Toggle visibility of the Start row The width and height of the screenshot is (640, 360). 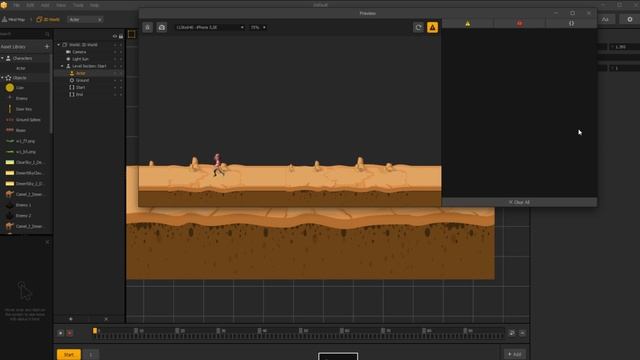pos(115,87)
